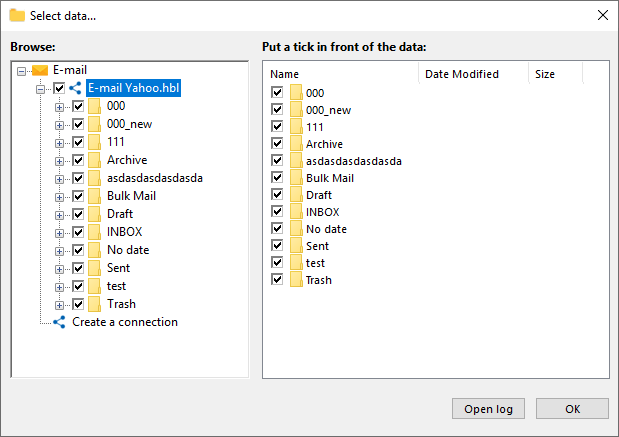
Task: Click the Archive folder icon in right list
Action: [x=296, y=144]
